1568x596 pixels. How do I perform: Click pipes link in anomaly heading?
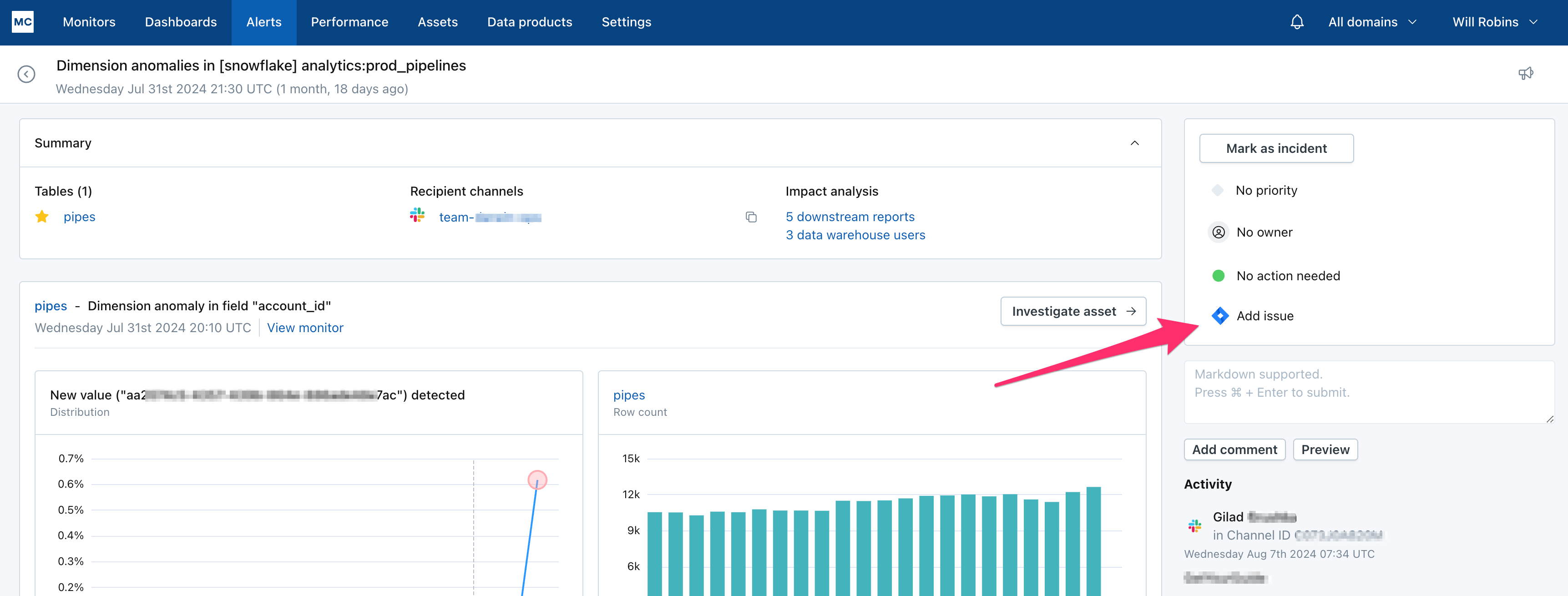(51, 306)
